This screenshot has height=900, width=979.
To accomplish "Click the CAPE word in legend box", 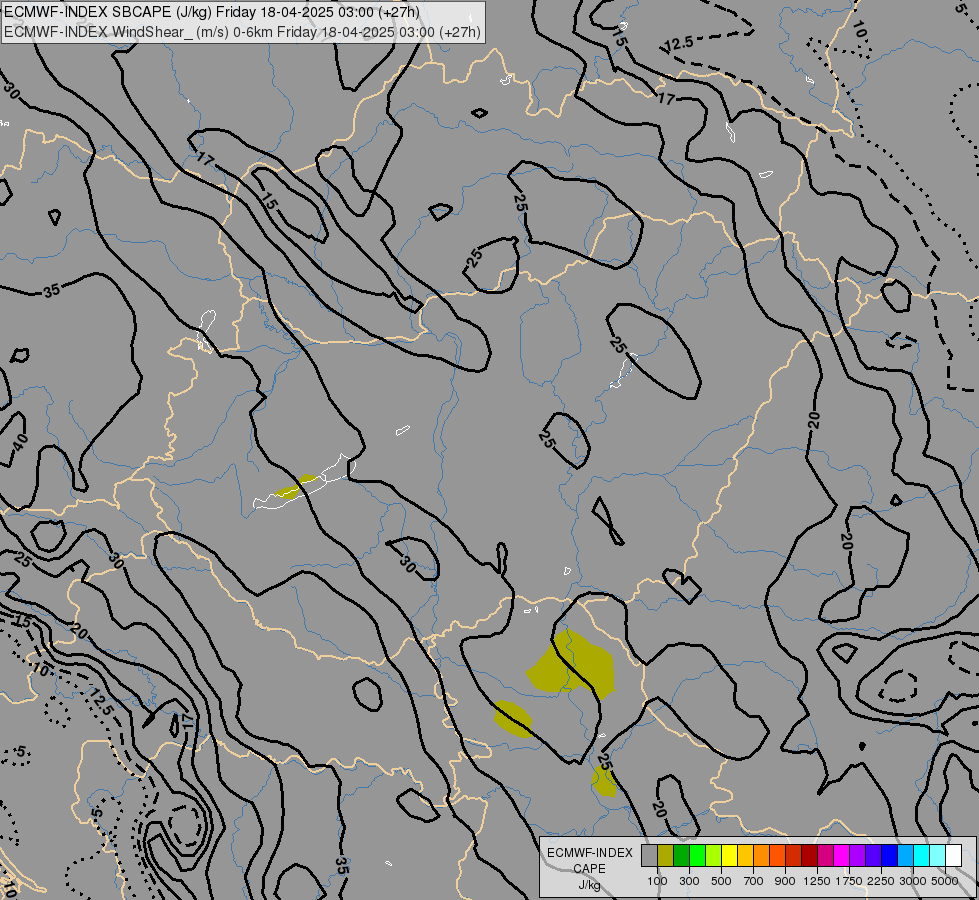I will click(x=589, y=869).
